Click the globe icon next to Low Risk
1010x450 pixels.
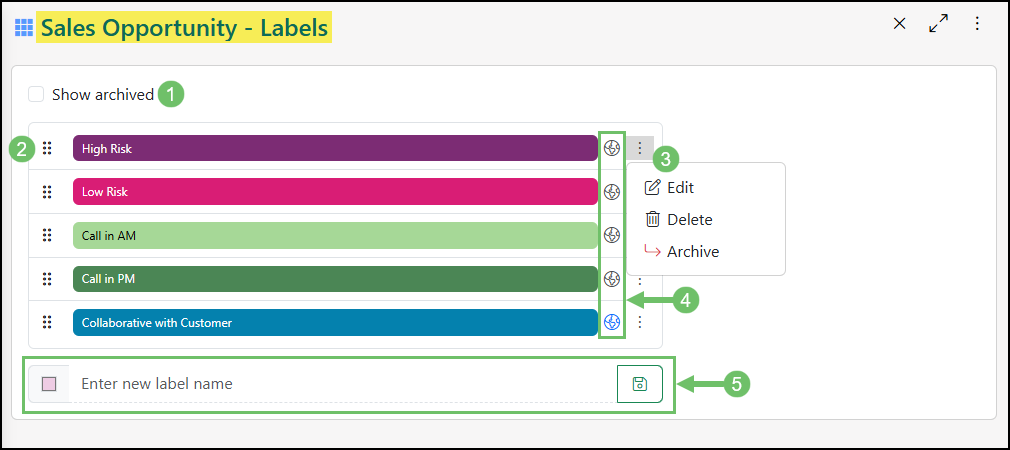(612, 191)
